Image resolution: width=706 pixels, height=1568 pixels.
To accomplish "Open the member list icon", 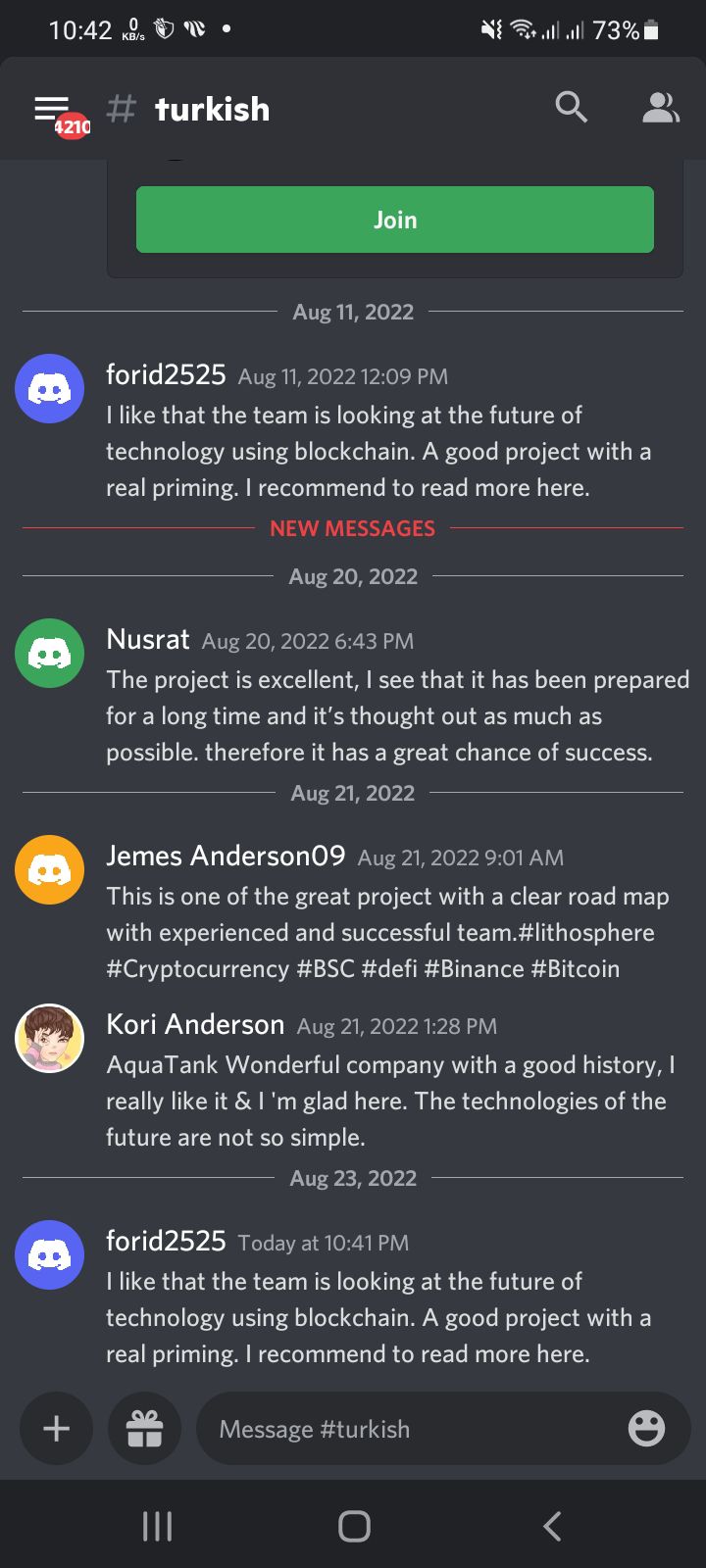I will [x=661, y=108].
